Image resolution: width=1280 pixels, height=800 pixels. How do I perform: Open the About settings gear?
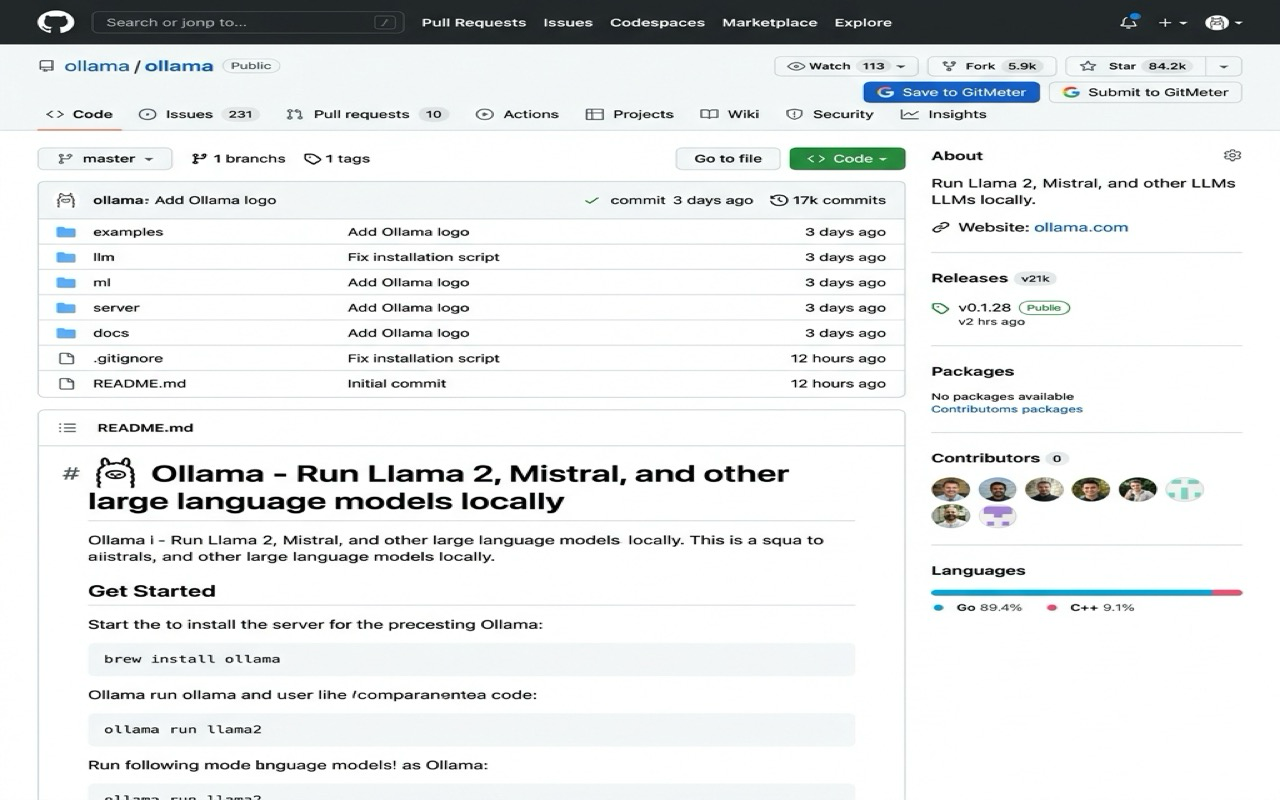tap(1232, 155)
